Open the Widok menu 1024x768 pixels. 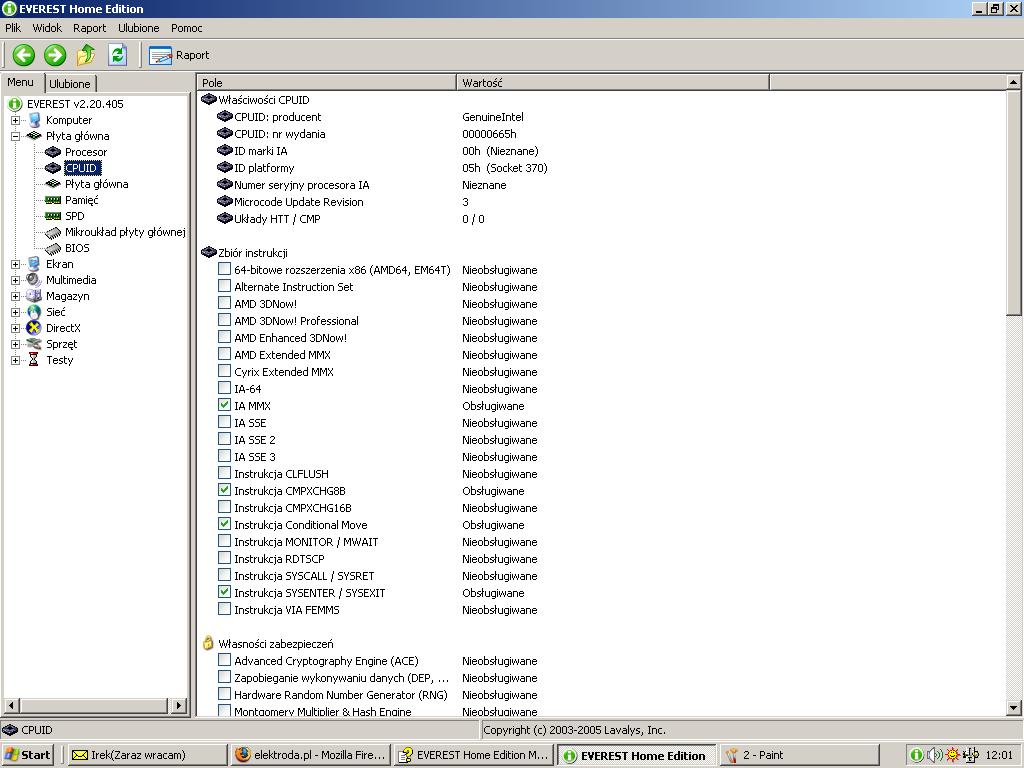47,28
